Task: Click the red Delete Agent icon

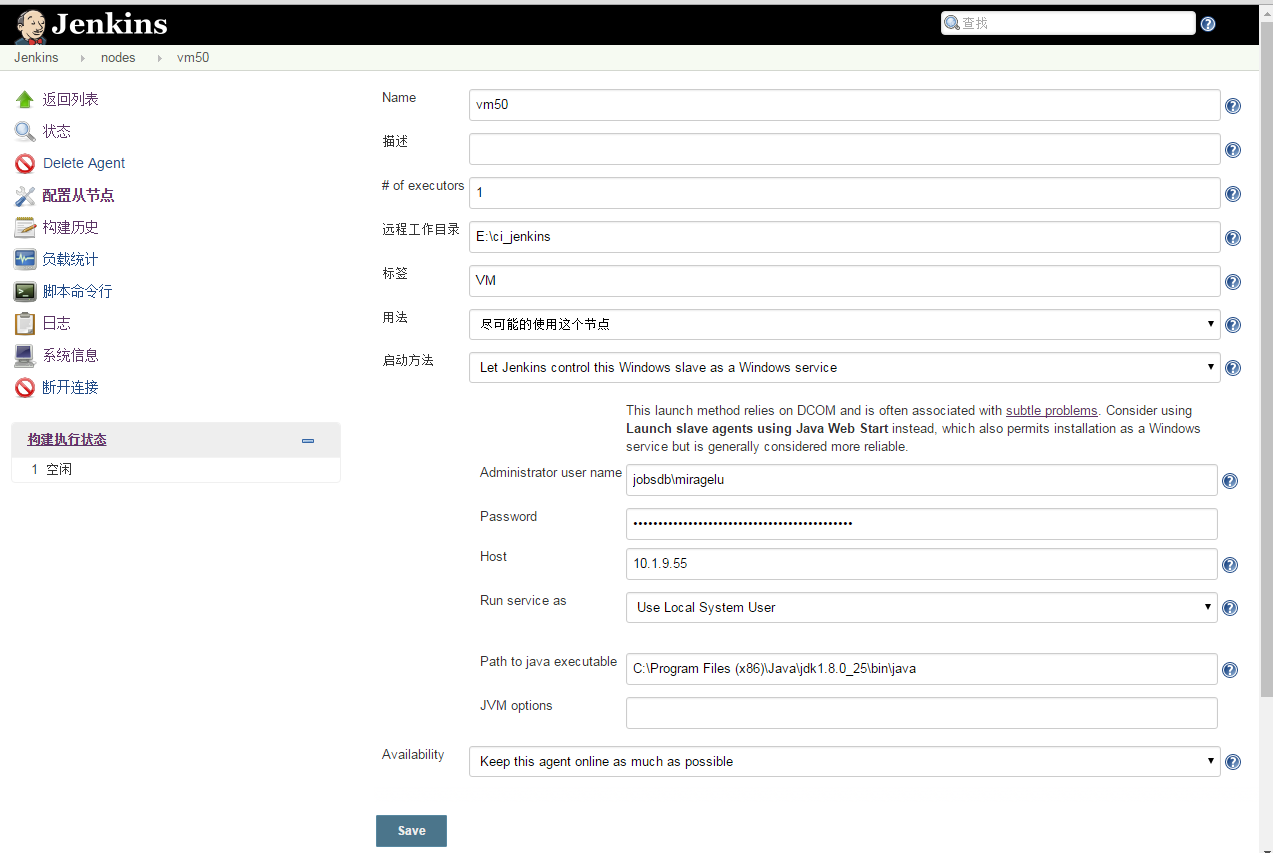Action: coord(25,164)
